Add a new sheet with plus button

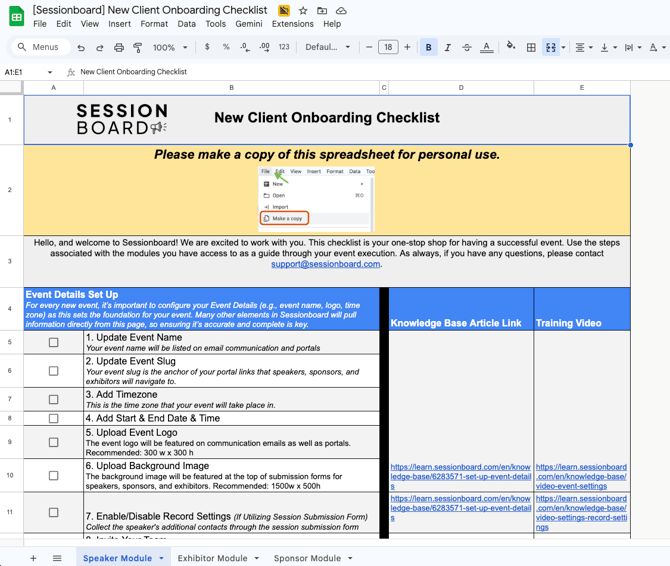tap(33, 558)
